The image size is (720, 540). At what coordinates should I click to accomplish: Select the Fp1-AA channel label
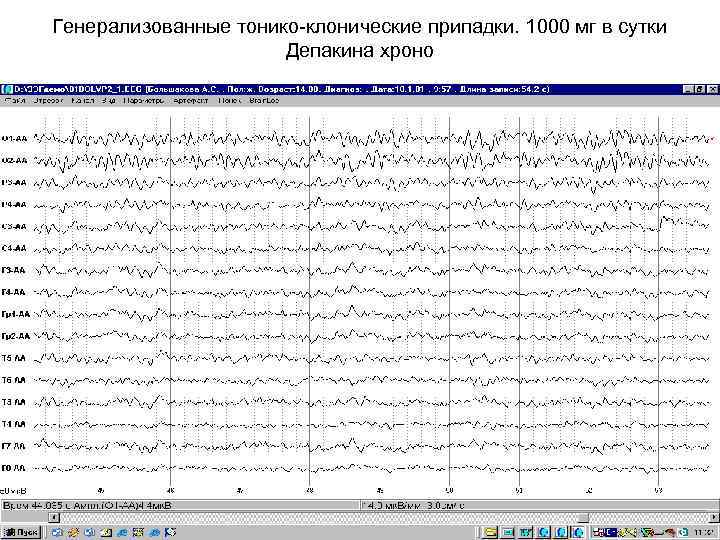point(16,315)
